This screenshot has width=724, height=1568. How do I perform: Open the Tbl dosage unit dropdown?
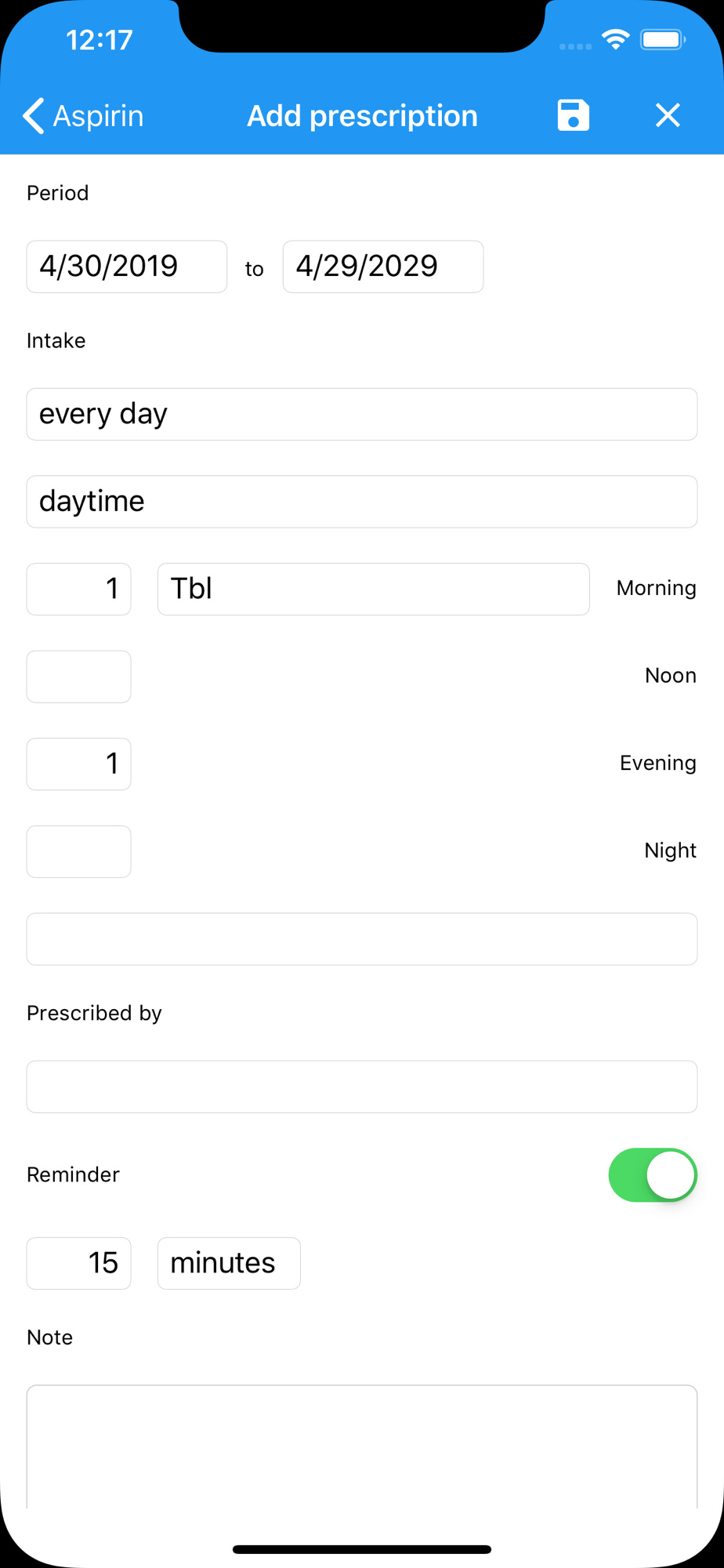[x=373, y=589]
